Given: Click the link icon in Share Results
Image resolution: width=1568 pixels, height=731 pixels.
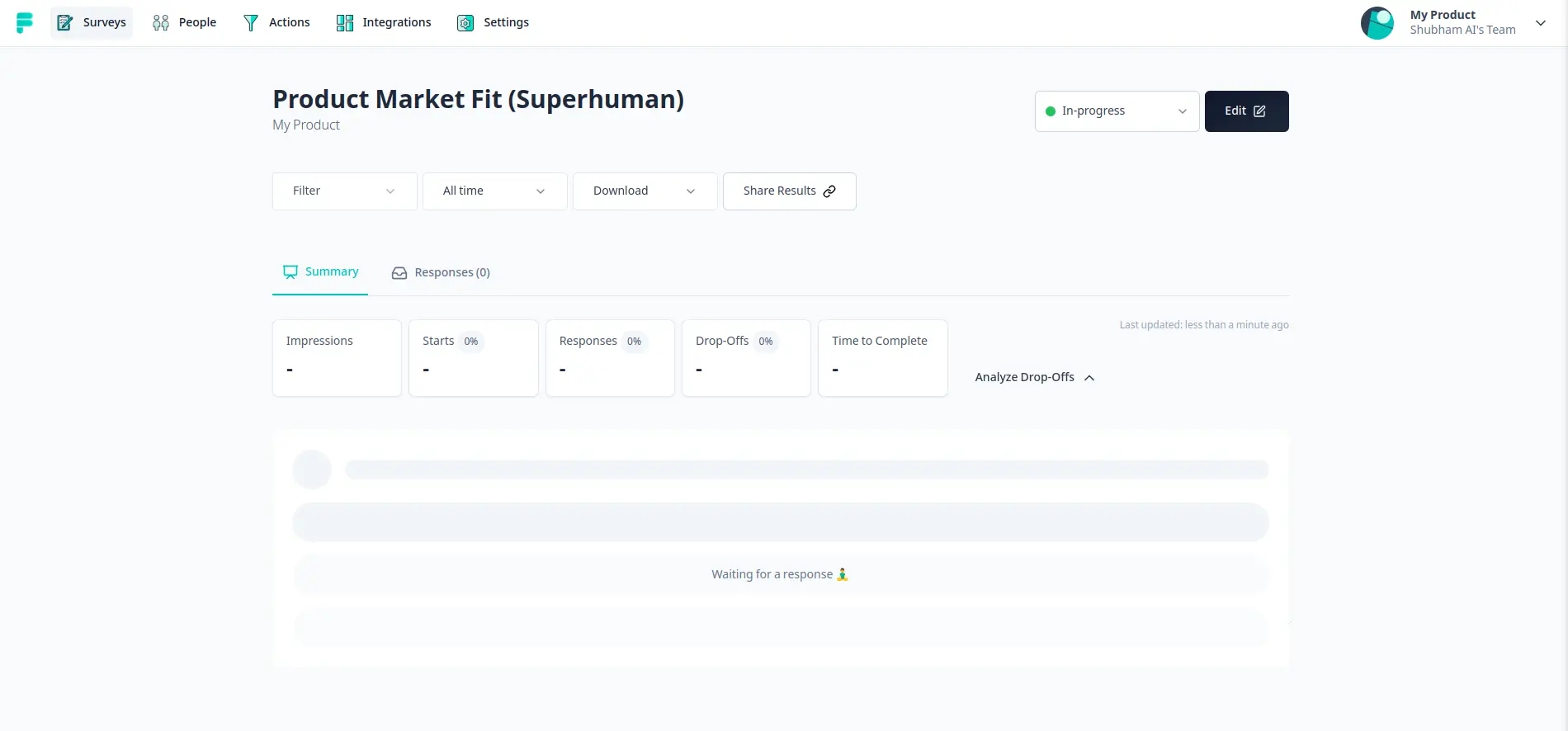Looking at the screenshot, I should 829,191.
